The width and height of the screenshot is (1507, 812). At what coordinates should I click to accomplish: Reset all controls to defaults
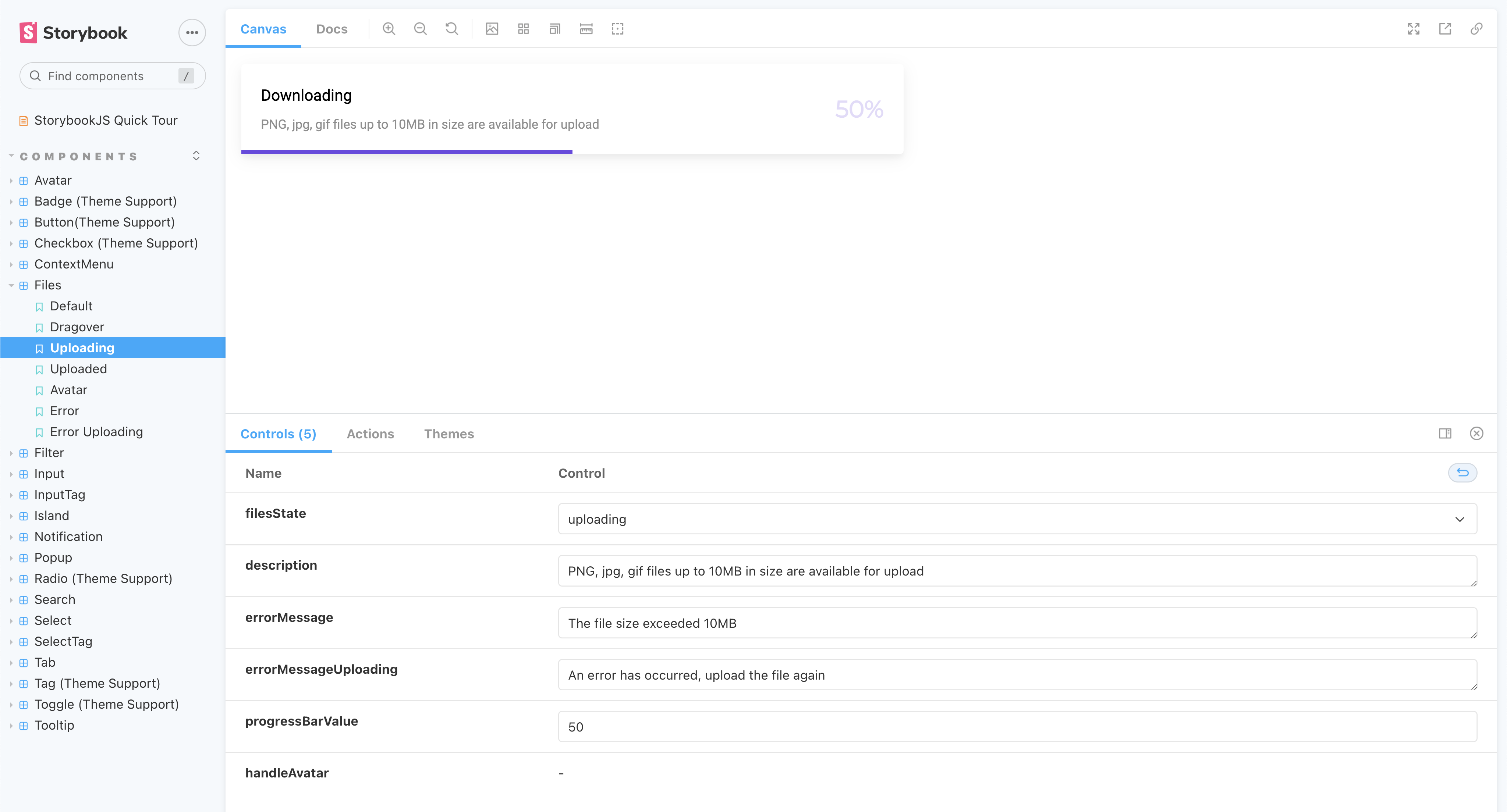point(1462,473)
